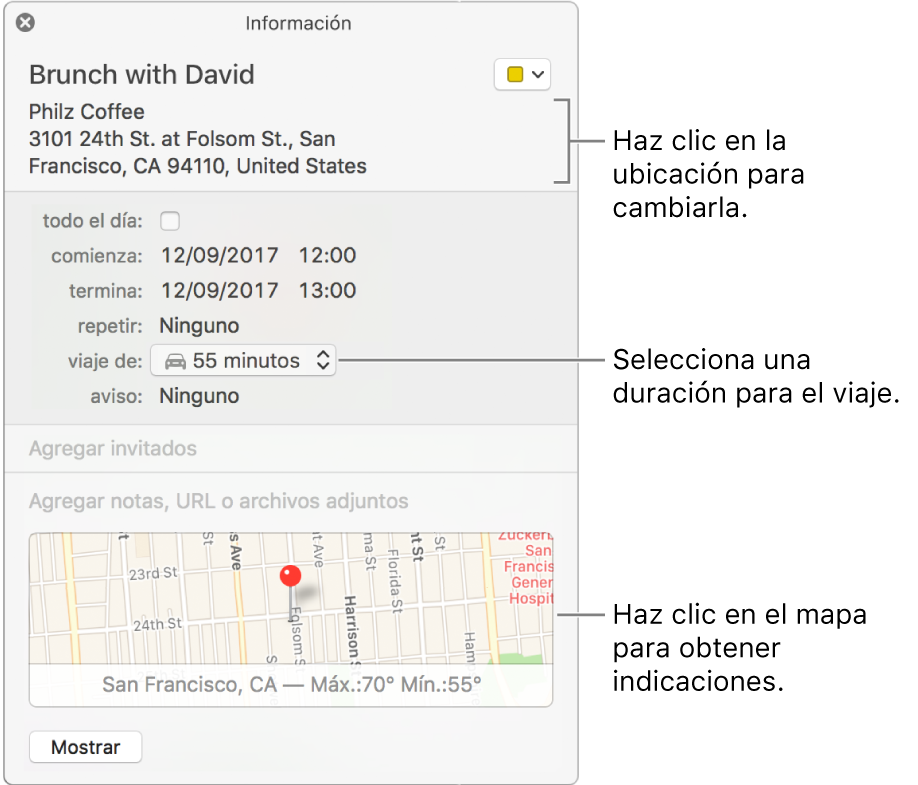Click the car icon in travel time
This screenshot has width=918, height=785.
click(175, 361)
